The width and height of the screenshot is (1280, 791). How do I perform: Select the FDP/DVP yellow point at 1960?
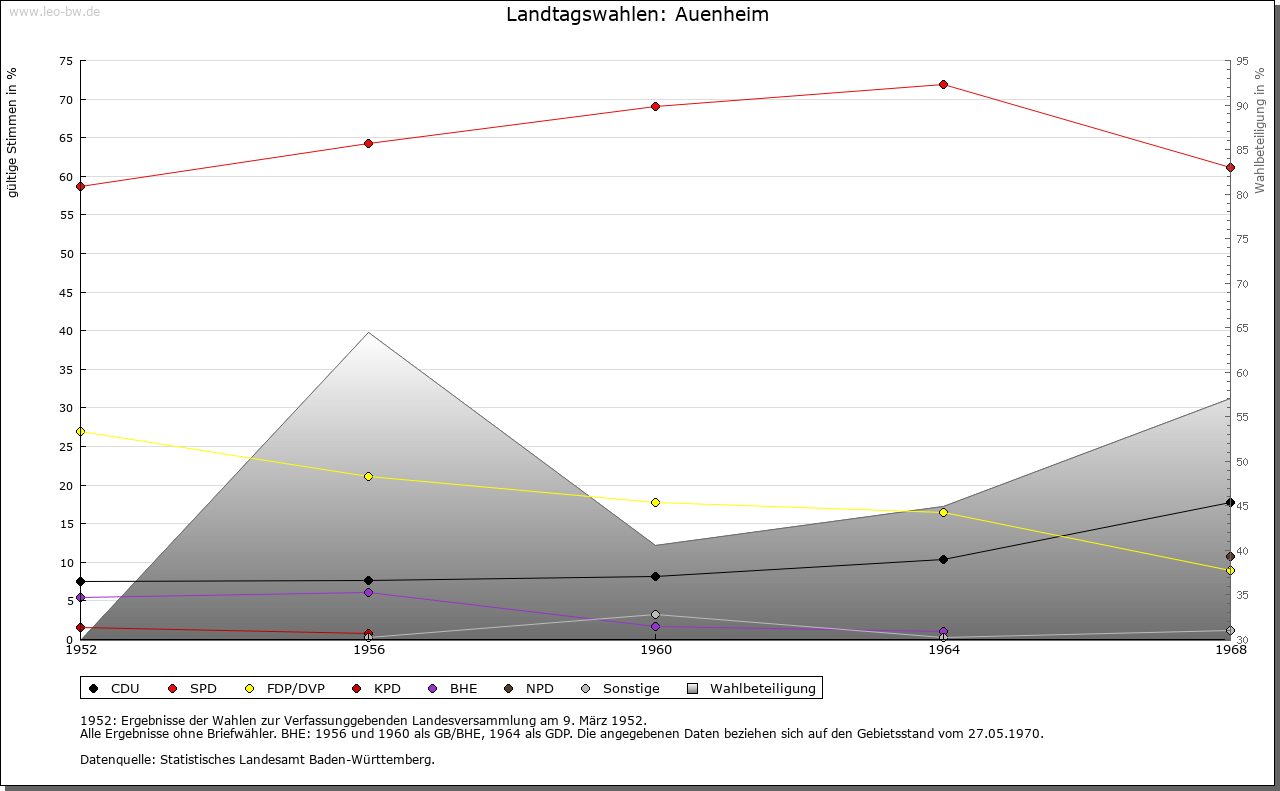tap(655, 502)
